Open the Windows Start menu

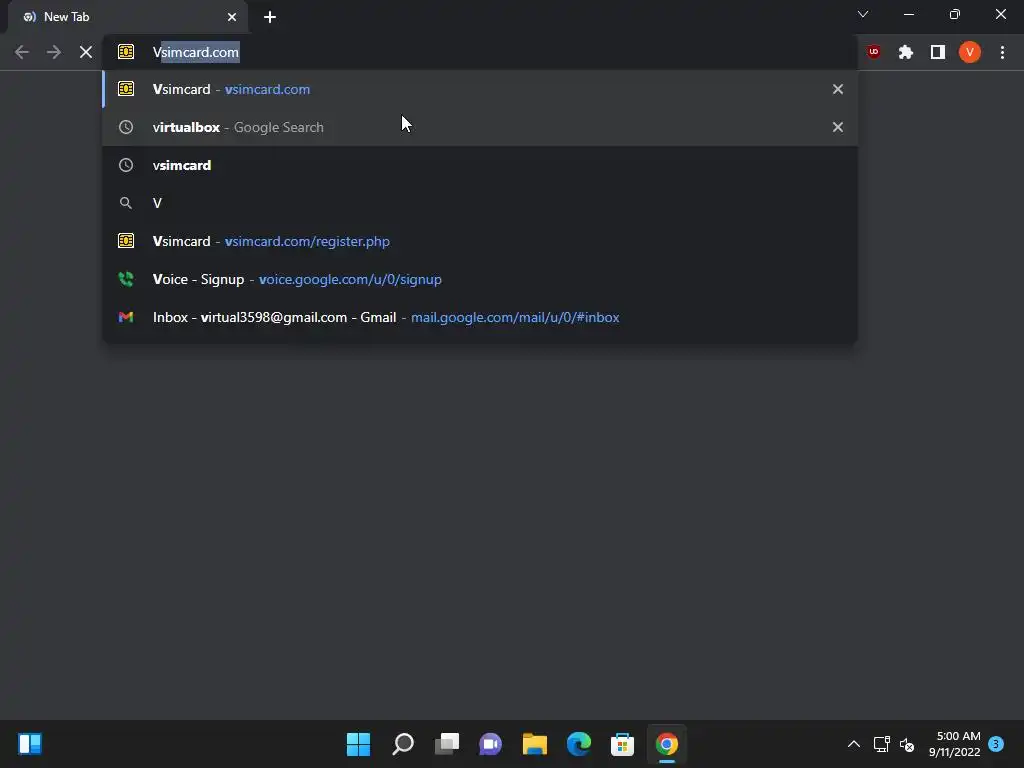[358, 744]
